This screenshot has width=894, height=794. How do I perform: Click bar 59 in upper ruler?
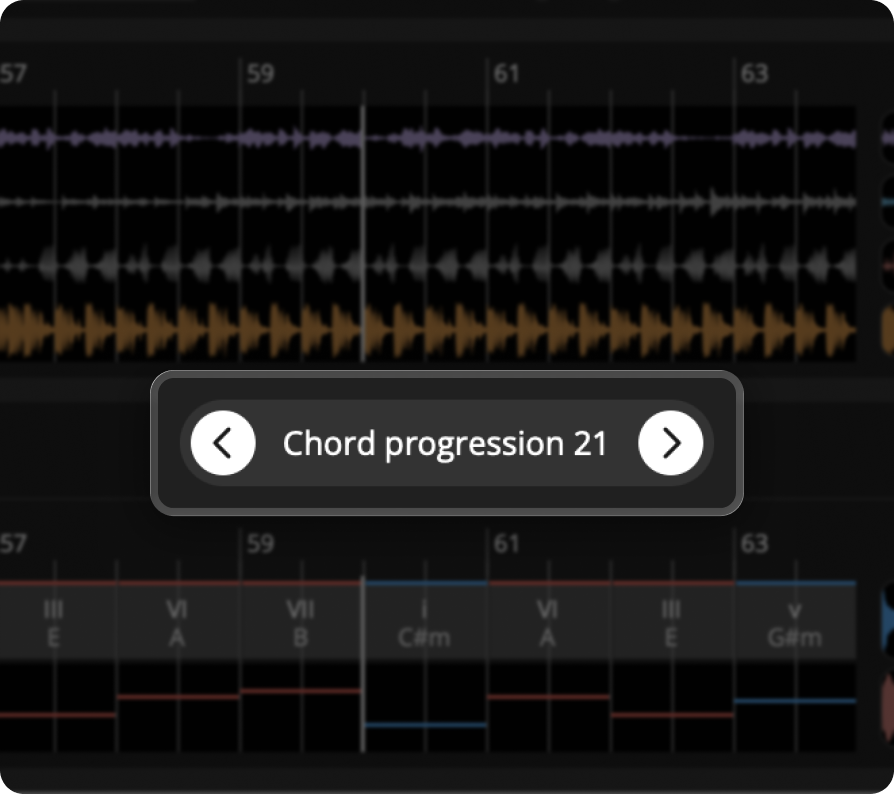(x=261, y=74)
